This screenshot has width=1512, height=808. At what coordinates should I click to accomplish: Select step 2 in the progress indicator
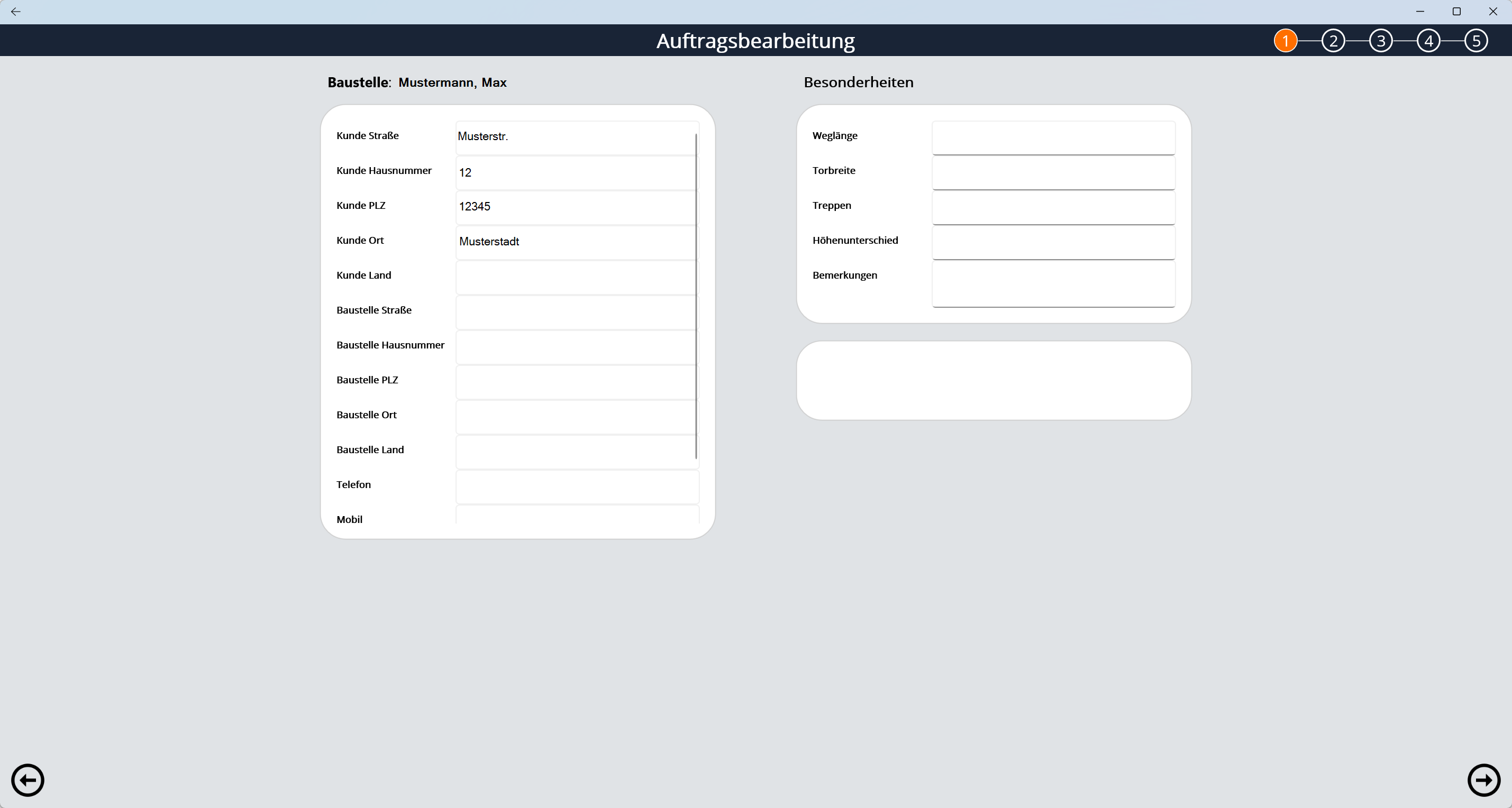(x=1334, y=40)
